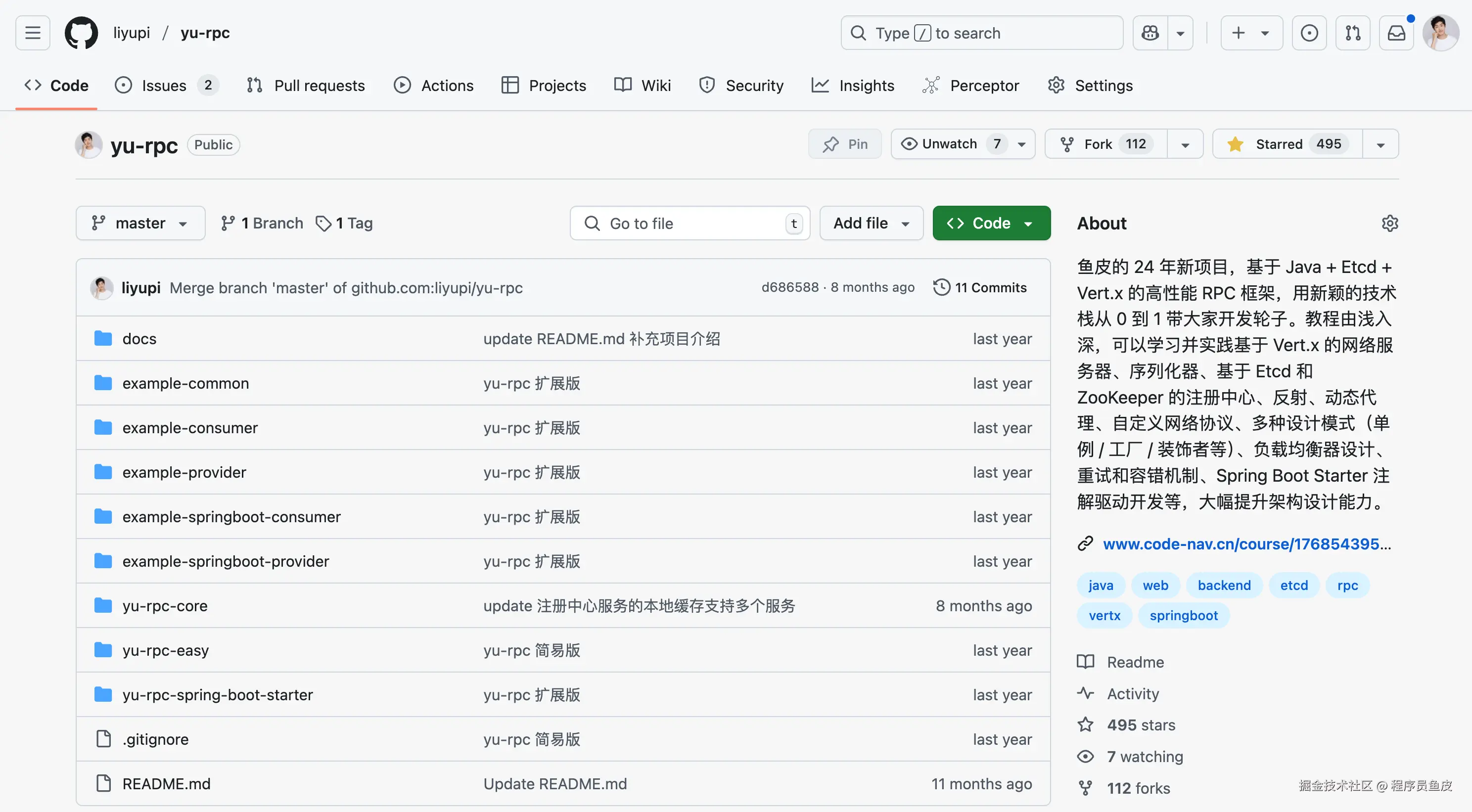Toggle the Starred button to unstar
This screenshot has height=812, width=1472.
click(x=1288, y=144)
